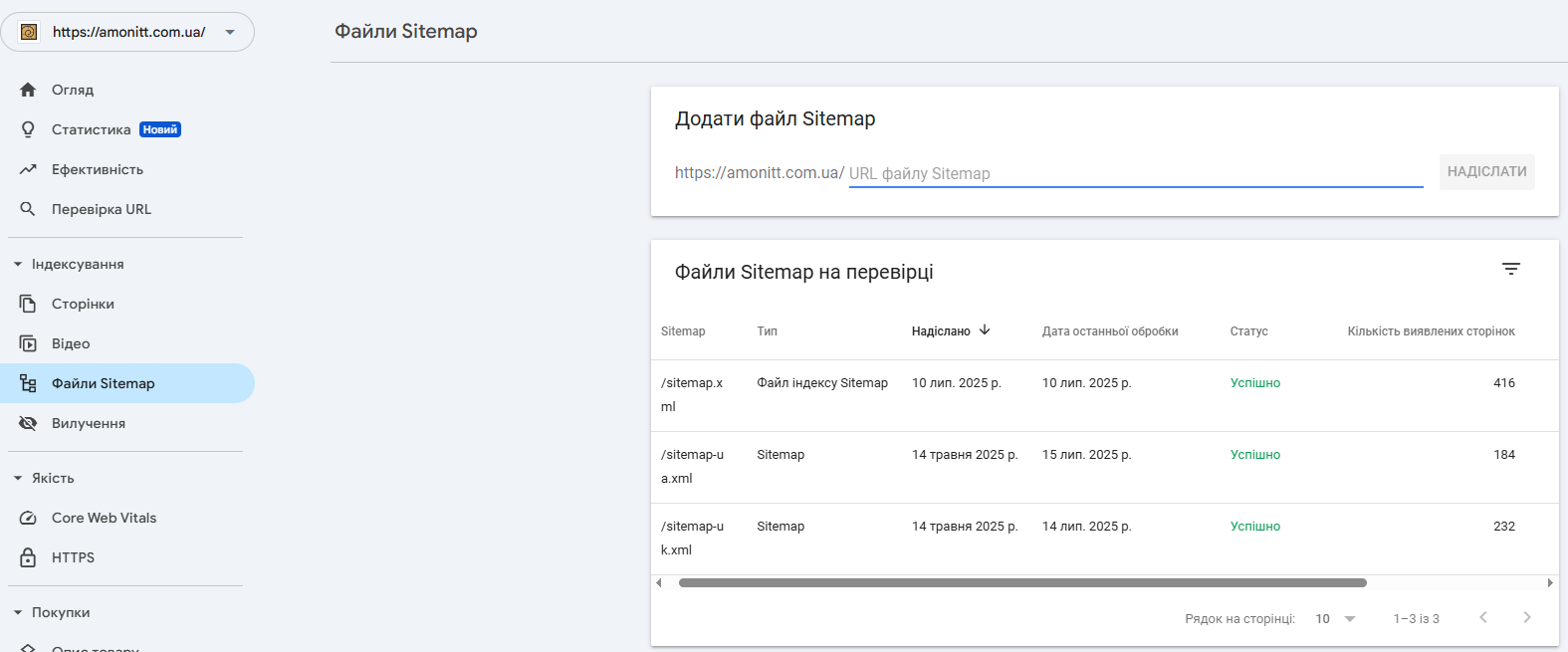Click the video icon beside Відео
This screenshot has width=1568, height=652.
click(x=28, y=343)
